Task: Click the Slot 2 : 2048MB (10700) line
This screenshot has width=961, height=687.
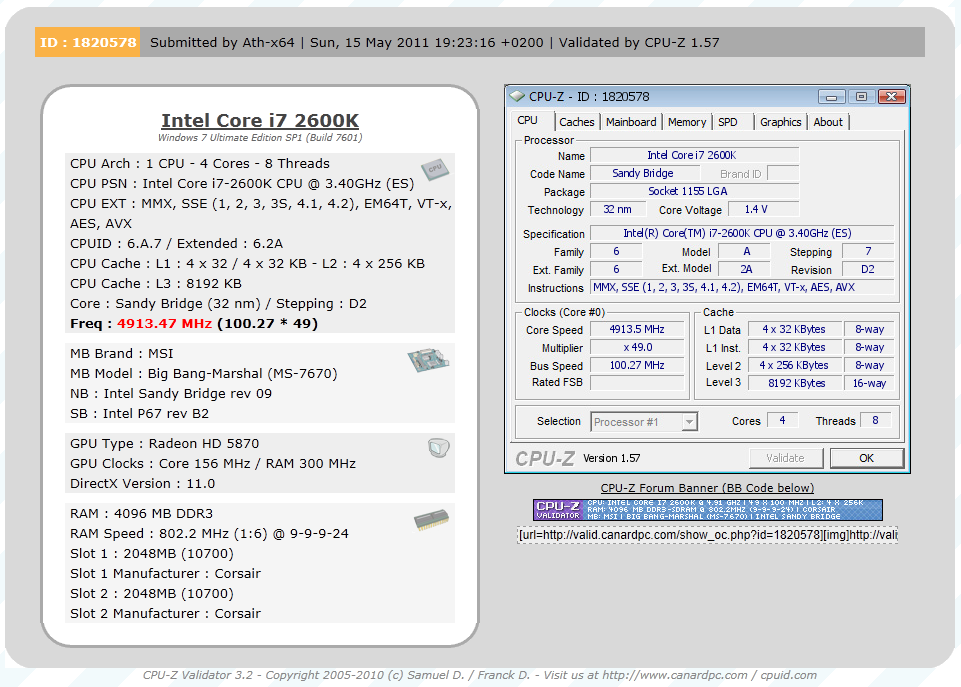Action: [152, 594]
